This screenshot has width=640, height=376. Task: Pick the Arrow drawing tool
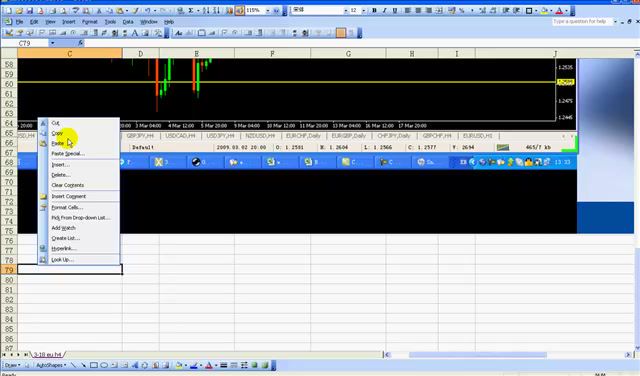[83, 365]
